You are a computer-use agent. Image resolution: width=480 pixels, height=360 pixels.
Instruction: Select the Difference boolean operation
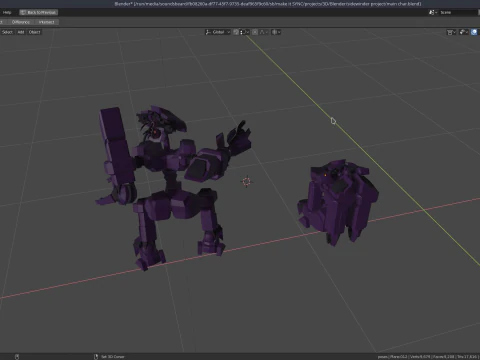coord(21,22)
